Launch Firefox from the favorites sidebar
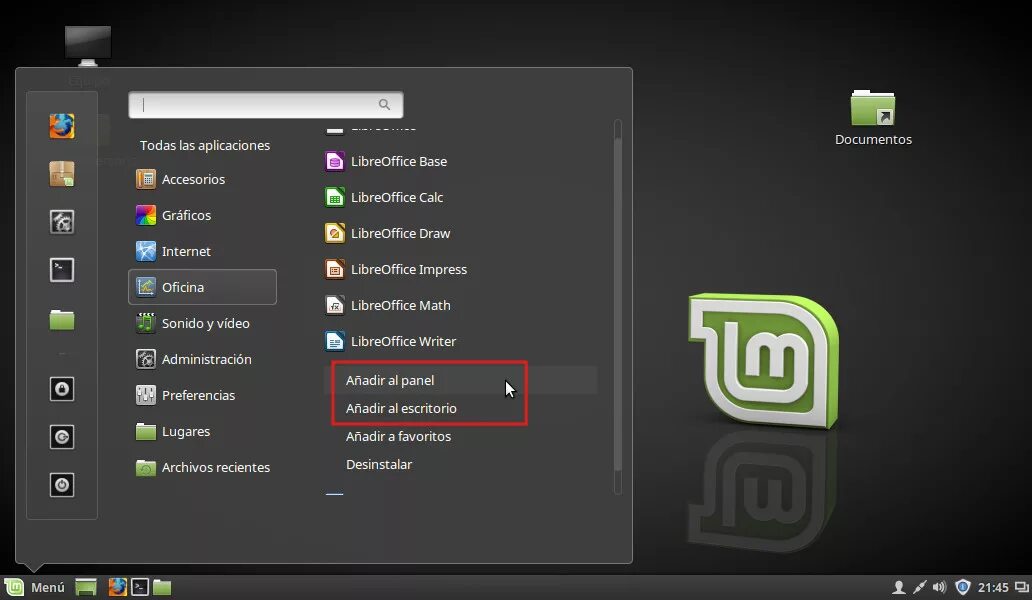 click(x=62, y=126)
